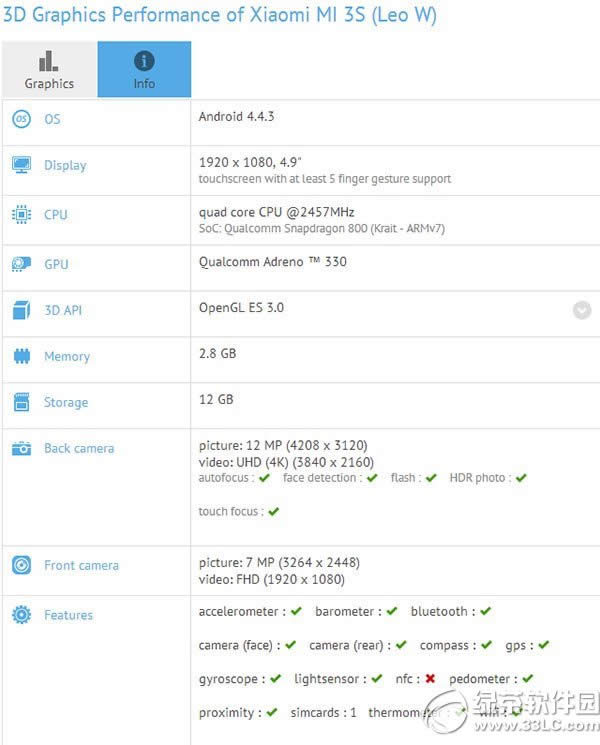Click the GPU card icon
This screenshot has height=745, width=600.
(x=21, y=265)
